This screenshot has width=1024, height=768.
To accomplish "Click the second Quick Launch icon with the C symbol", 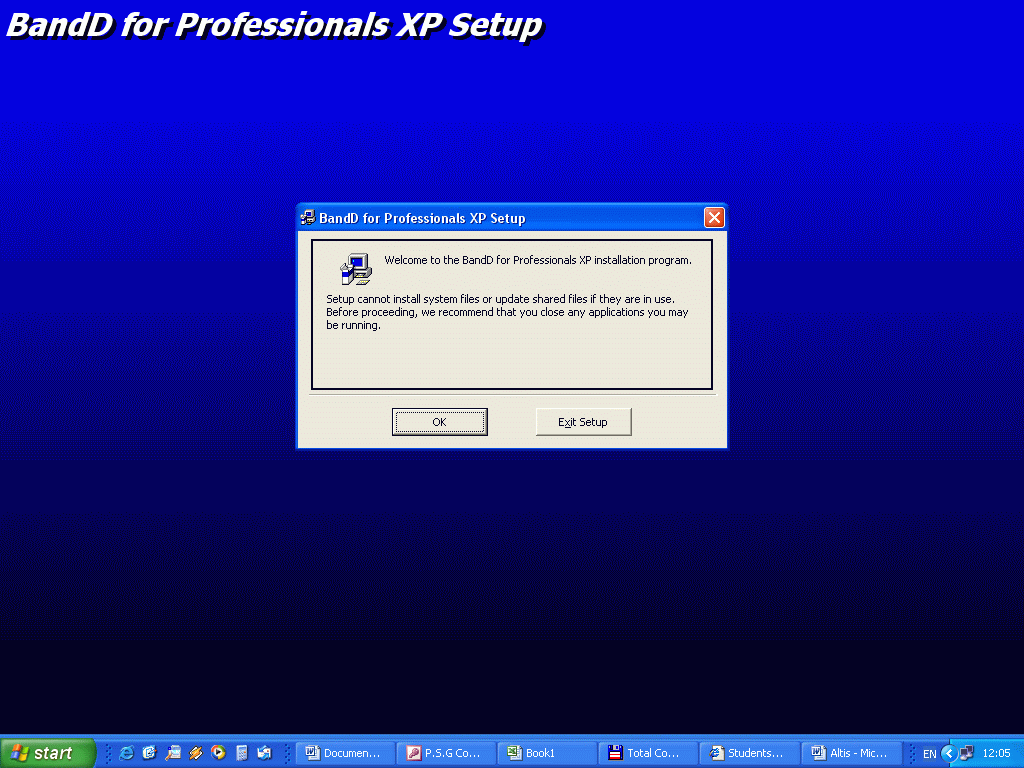I will click(x=150, y=753).
